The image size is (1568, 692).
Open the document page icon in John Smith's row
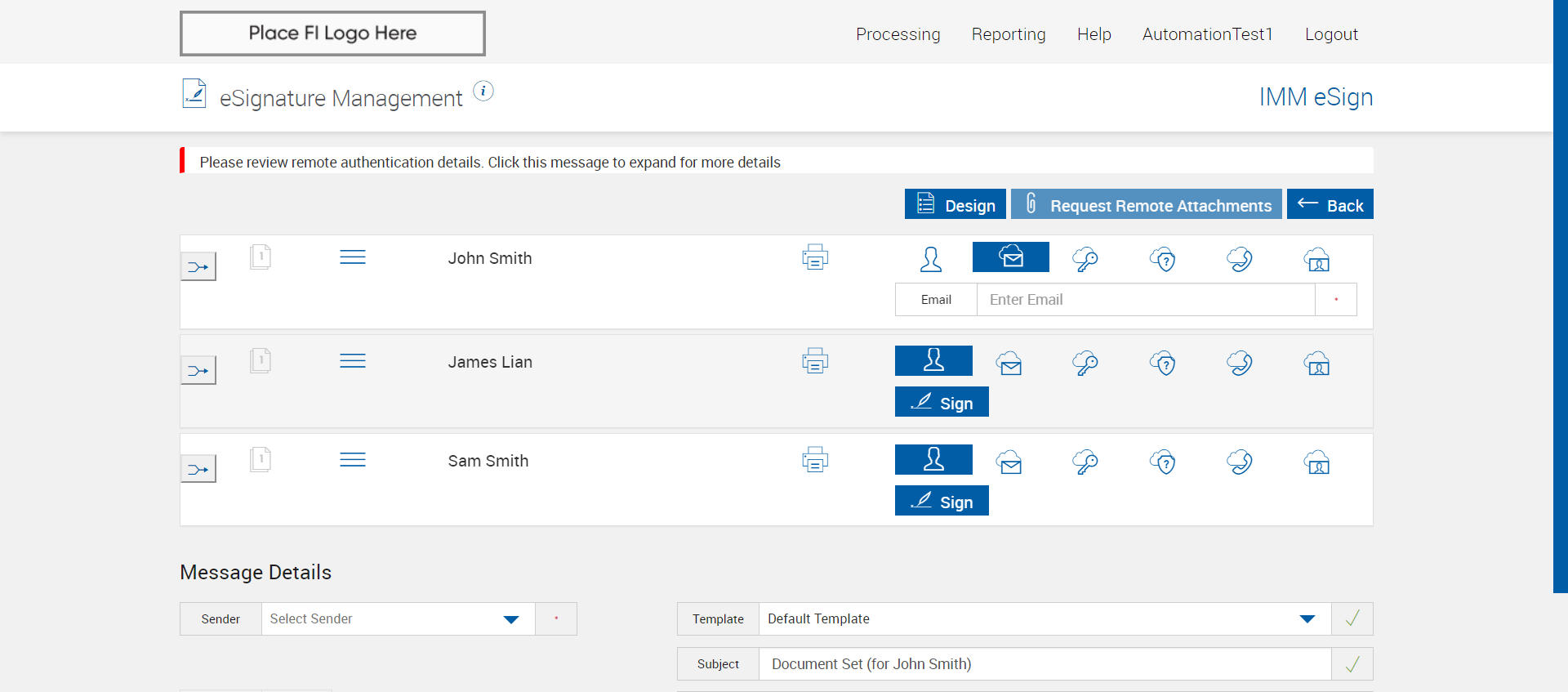pyautogui.click(x=261, y=257)
